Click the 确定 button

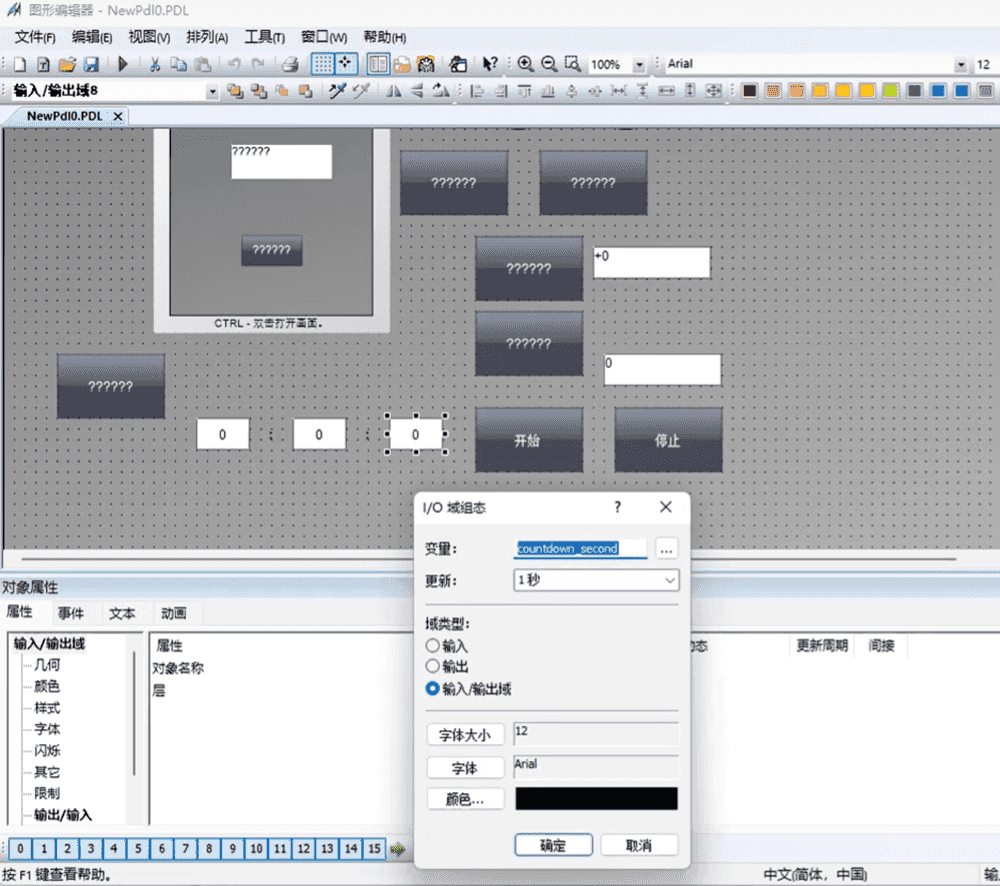[x=553, y=845]
